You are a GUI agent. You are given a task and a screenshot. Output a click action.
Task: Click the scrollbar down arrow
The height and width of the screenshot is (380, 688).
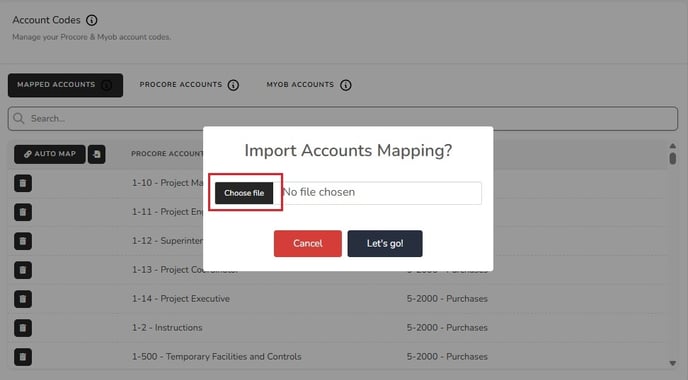pos(673,363)
